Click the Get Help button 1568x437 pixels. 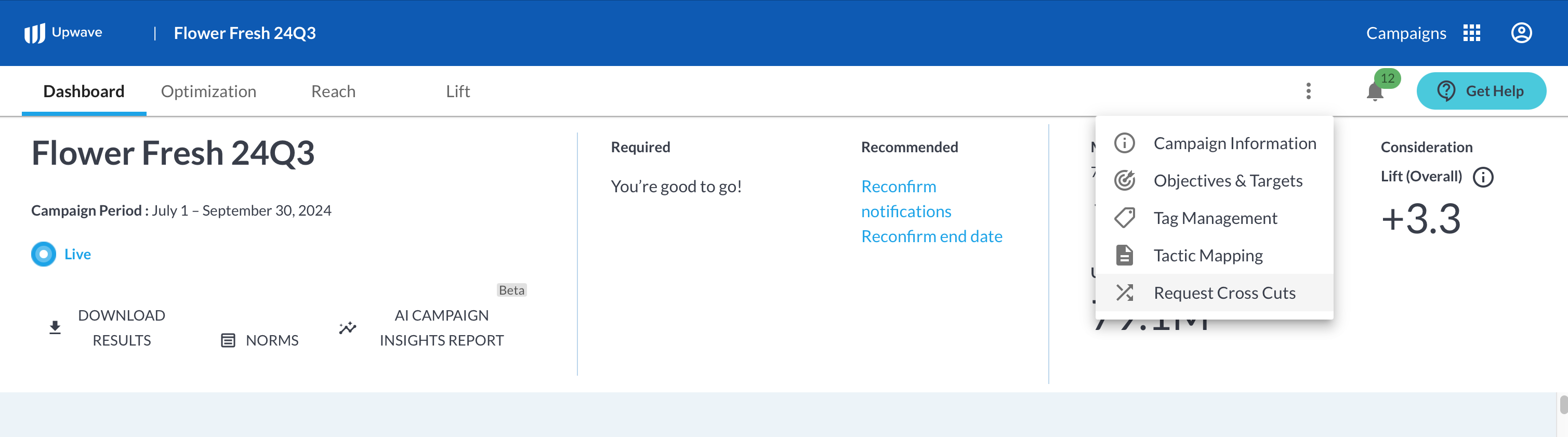point(1481,91)
